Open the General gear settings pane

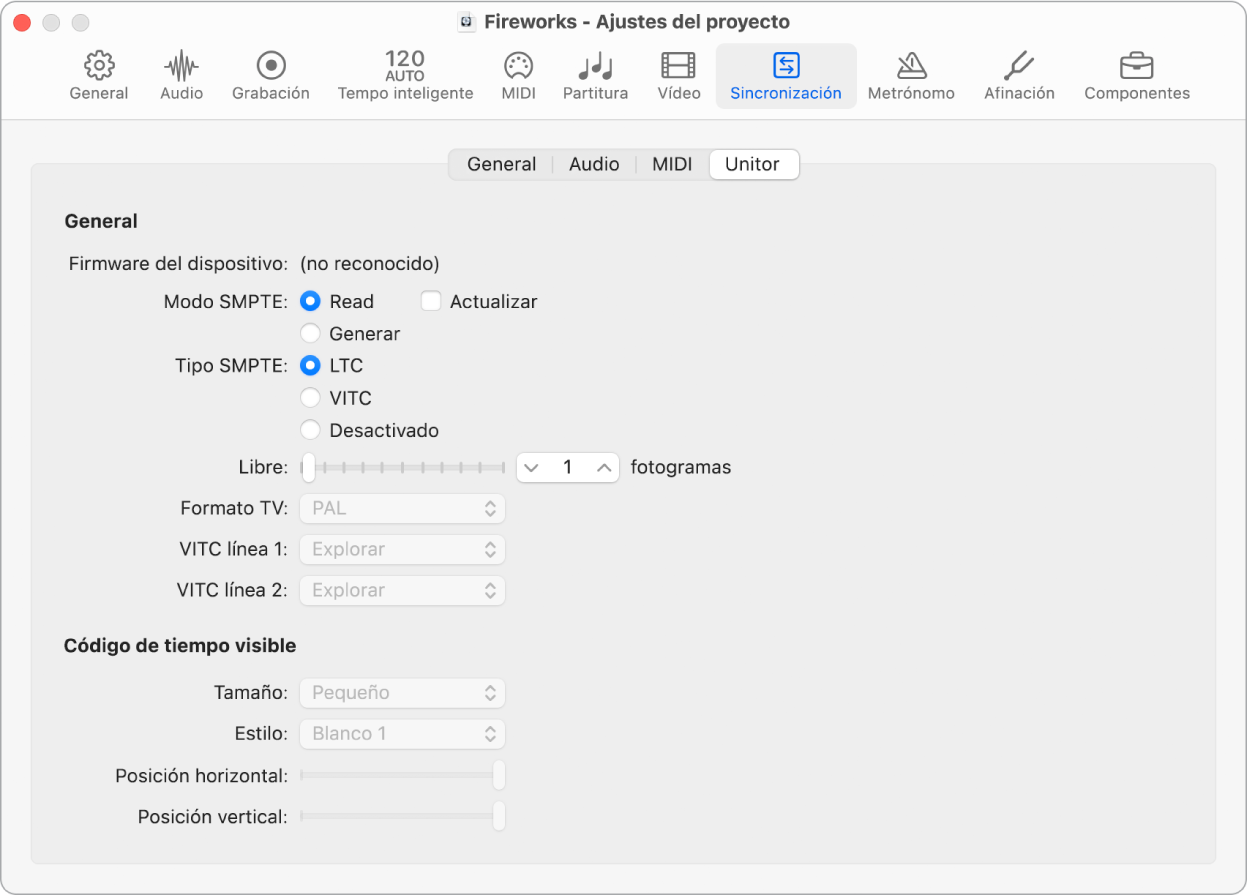click(99, 77)
